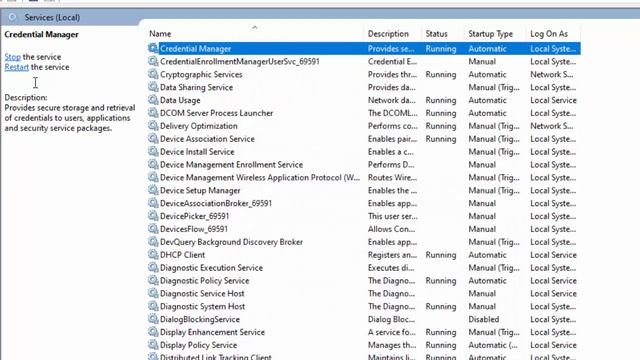Screen dimensions: 640x360
Task: Click the DCOM Server Process Launcher gear icon
Action: (153, 113)
